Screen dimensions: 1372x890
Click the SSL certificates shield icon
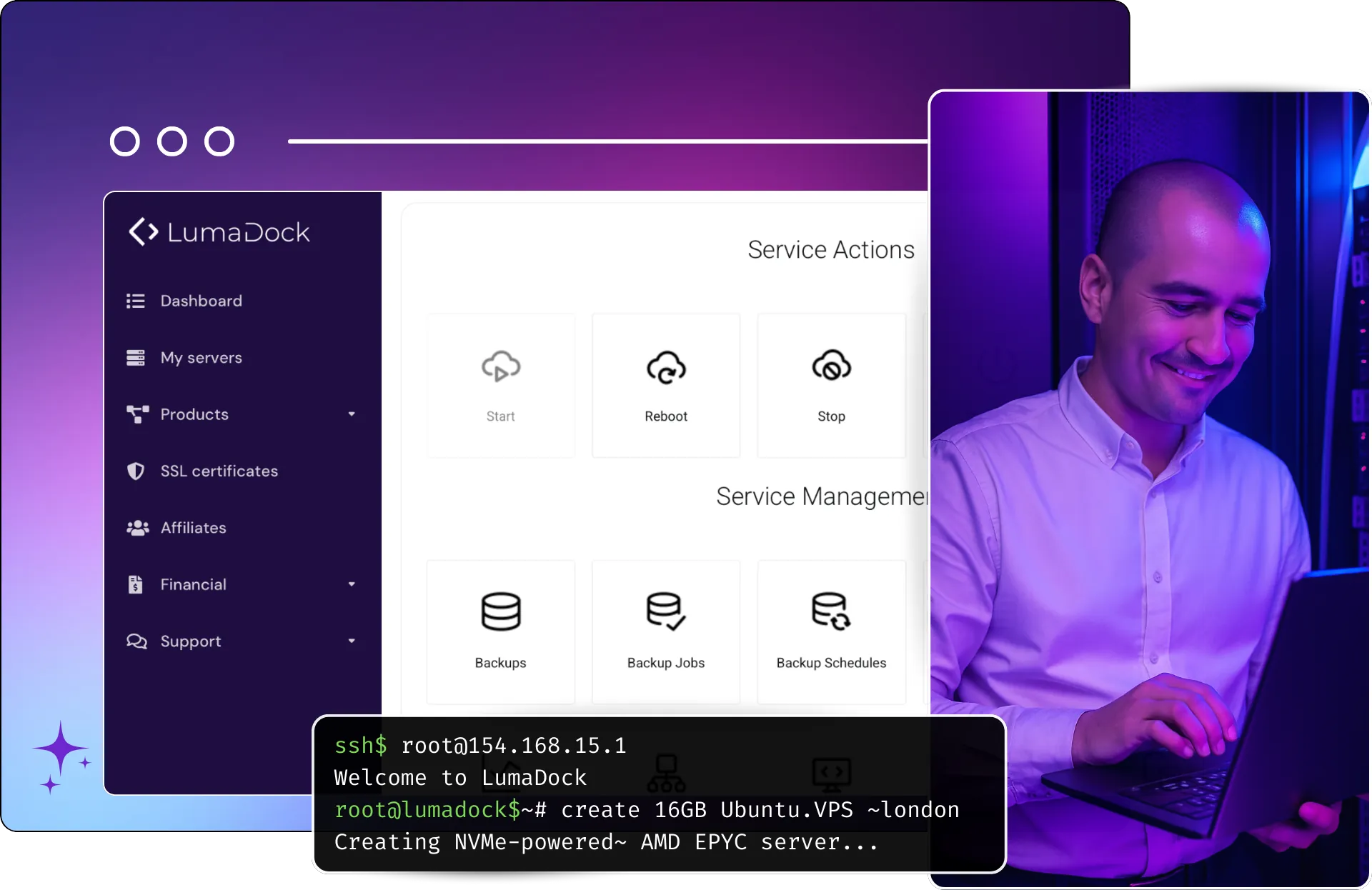(x=136, y=471)
